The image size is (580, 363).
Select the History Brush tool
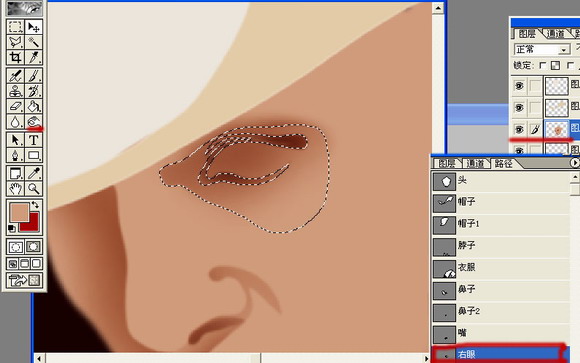tap(34, 91)
